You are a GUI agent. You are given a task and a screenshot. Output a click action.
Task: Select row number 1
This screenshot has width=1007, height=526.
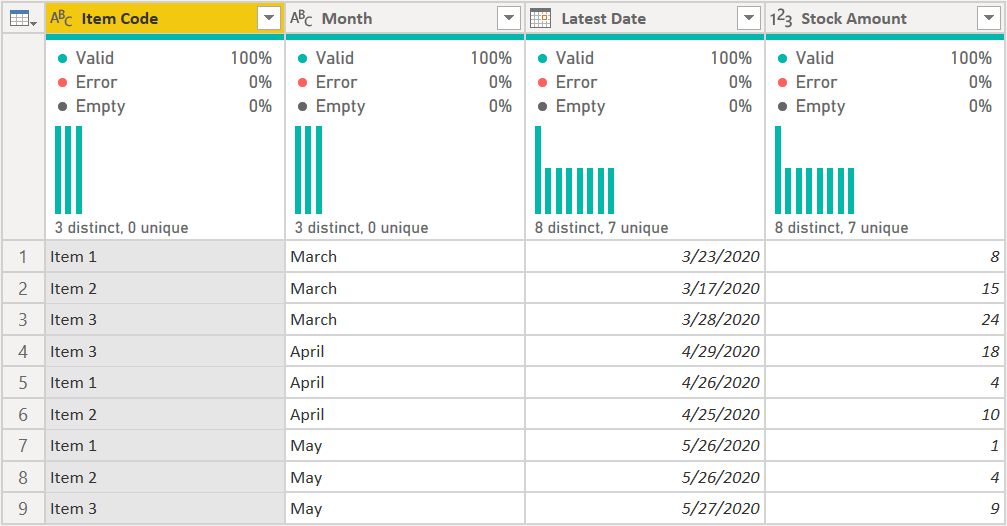(x=23, y=257)
